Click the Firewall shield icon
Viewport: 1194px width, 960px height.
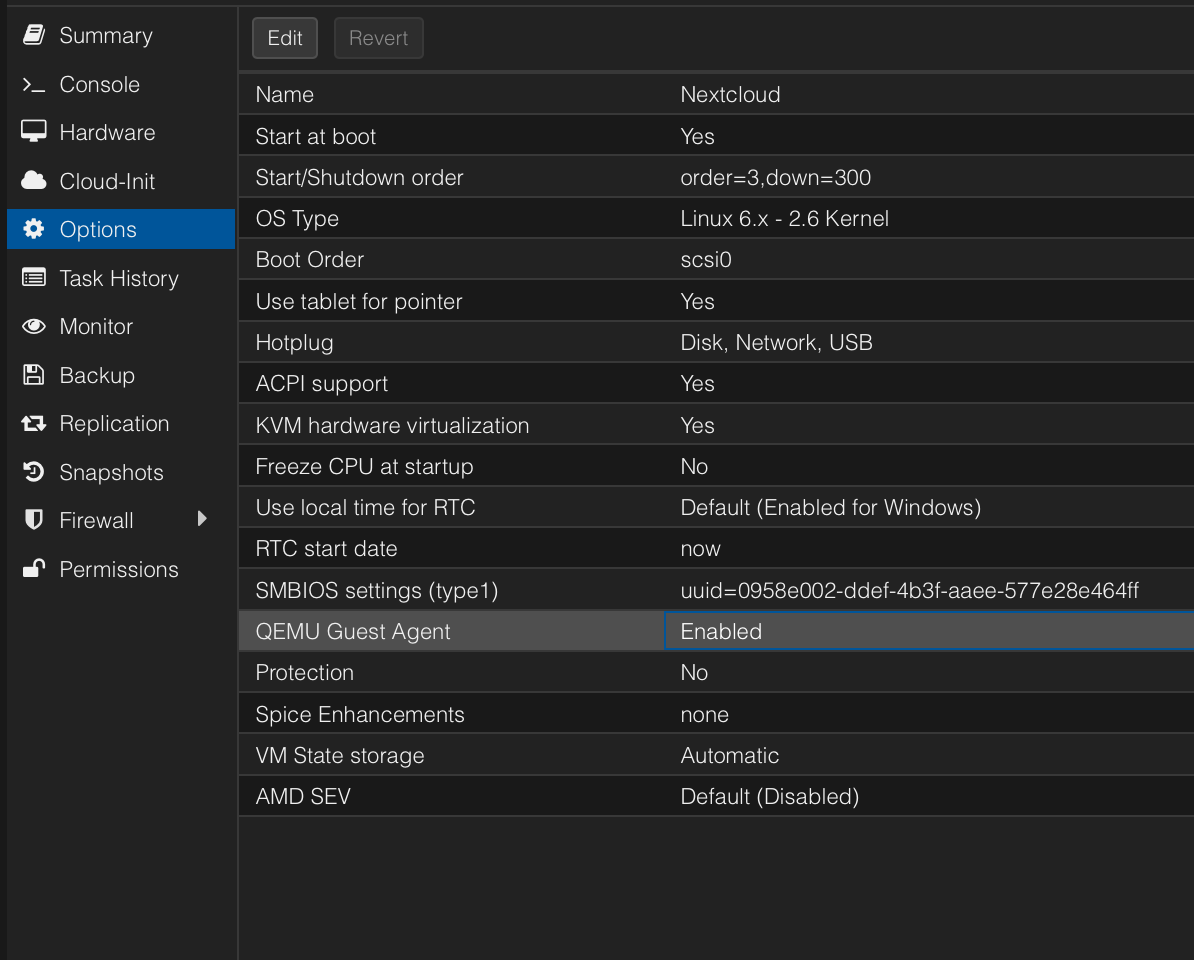click(x=34, y=520)
